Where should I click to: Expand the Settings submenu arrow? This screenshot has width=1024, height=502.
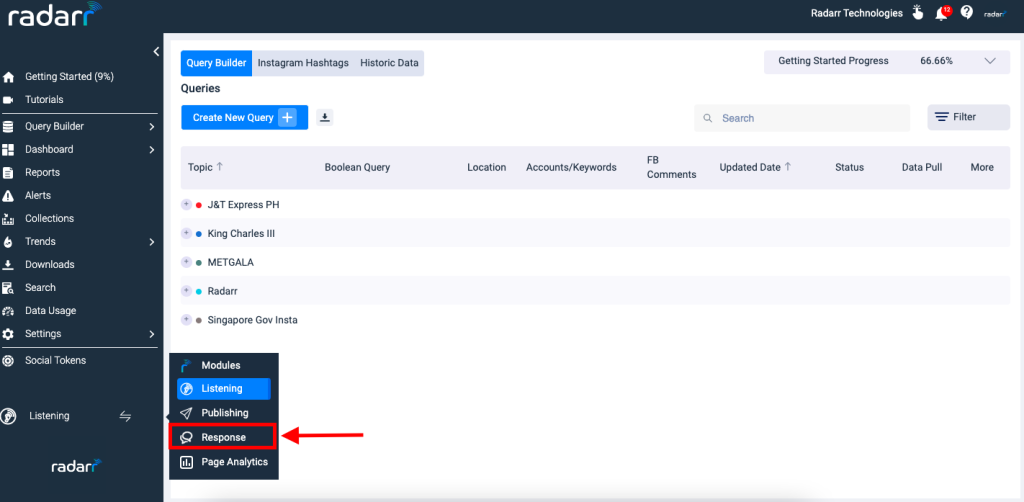click(x=152, y=334)
